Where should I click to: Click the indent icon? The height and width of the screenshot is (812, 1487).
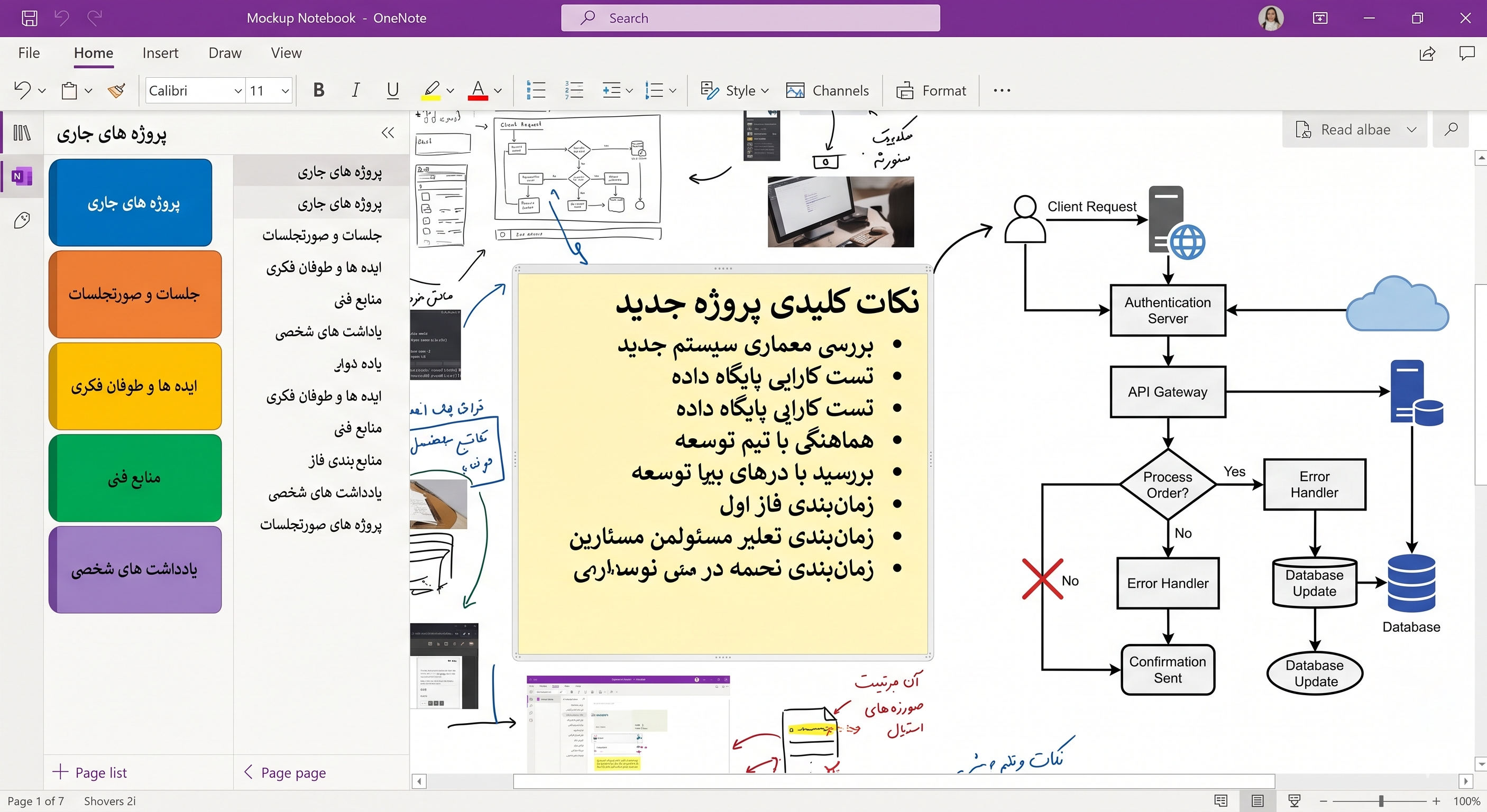611,90
